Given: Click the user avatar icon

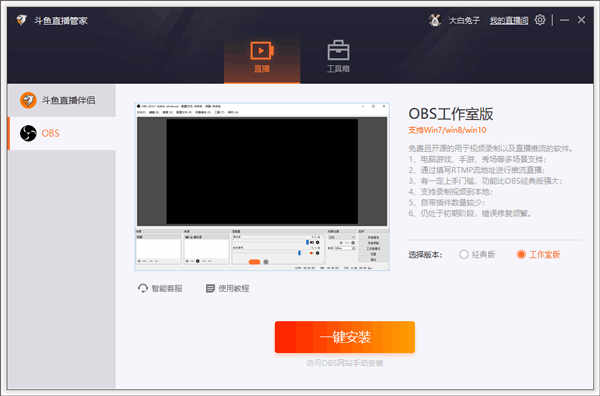Looking at the screenshot, I should tap(435, 20).
